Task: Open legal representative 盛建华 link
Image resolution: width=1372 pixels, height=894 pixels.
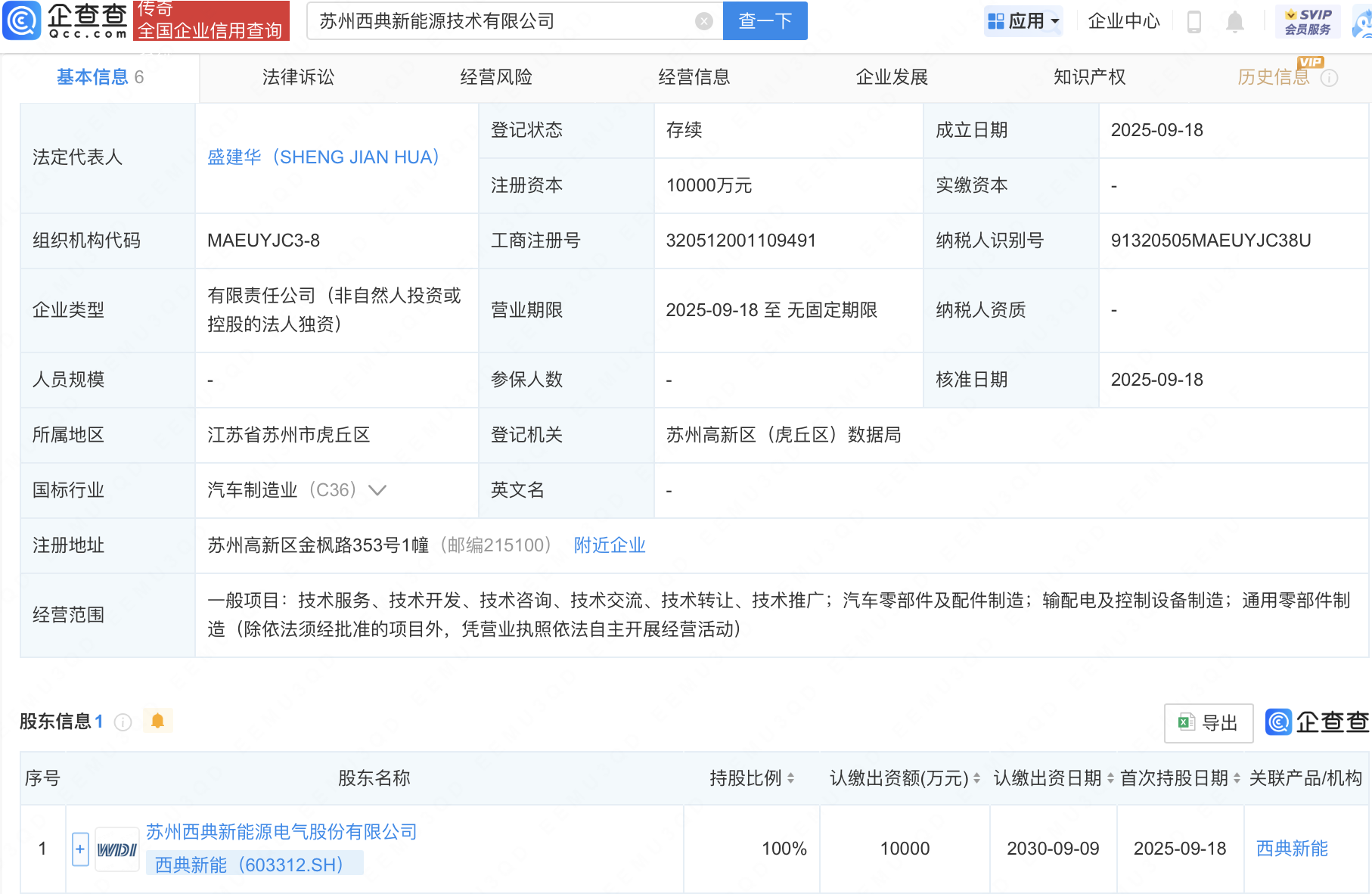Action: [x=324, y=157]
